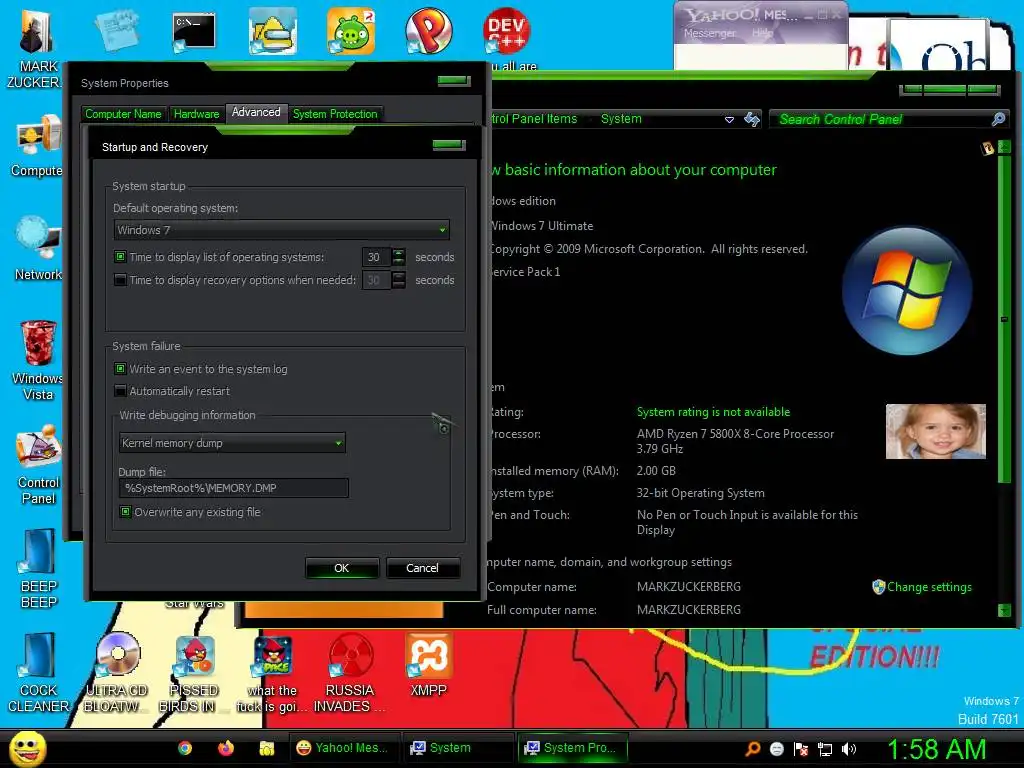Viewport: 1024px width, 768px height.
Task: Open the Default operating system dropdown
Action: pyautogui.click(x=281, y=230)
